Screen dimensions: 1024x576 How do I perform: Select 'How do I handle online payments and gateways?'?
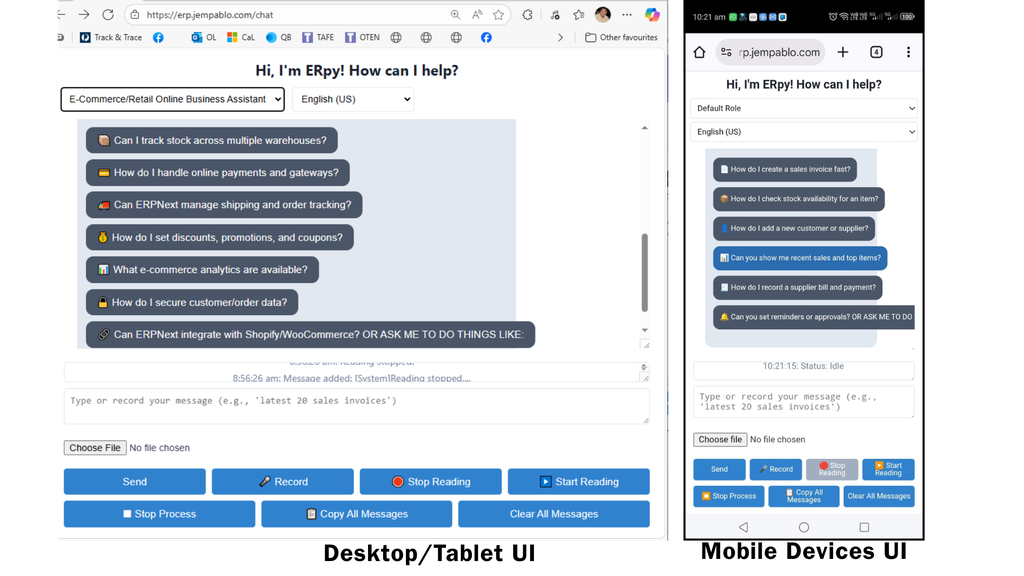pos(217,172)
